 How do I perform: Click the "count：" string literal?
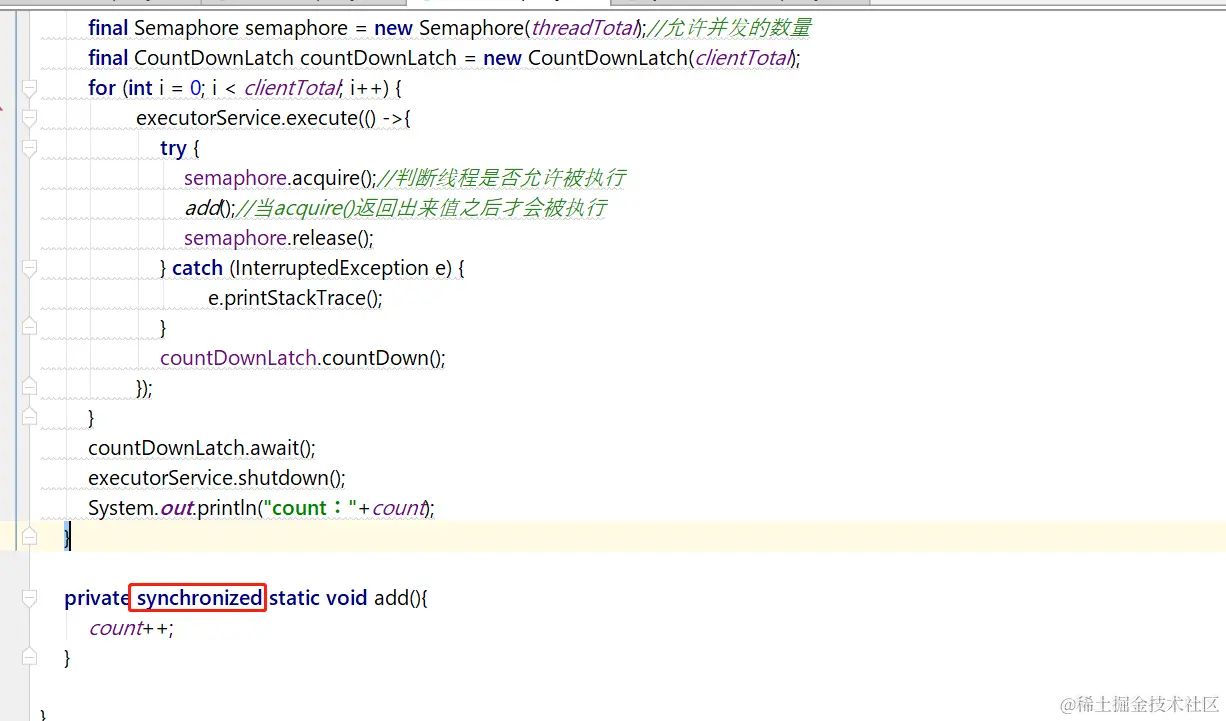click(309, 508)
